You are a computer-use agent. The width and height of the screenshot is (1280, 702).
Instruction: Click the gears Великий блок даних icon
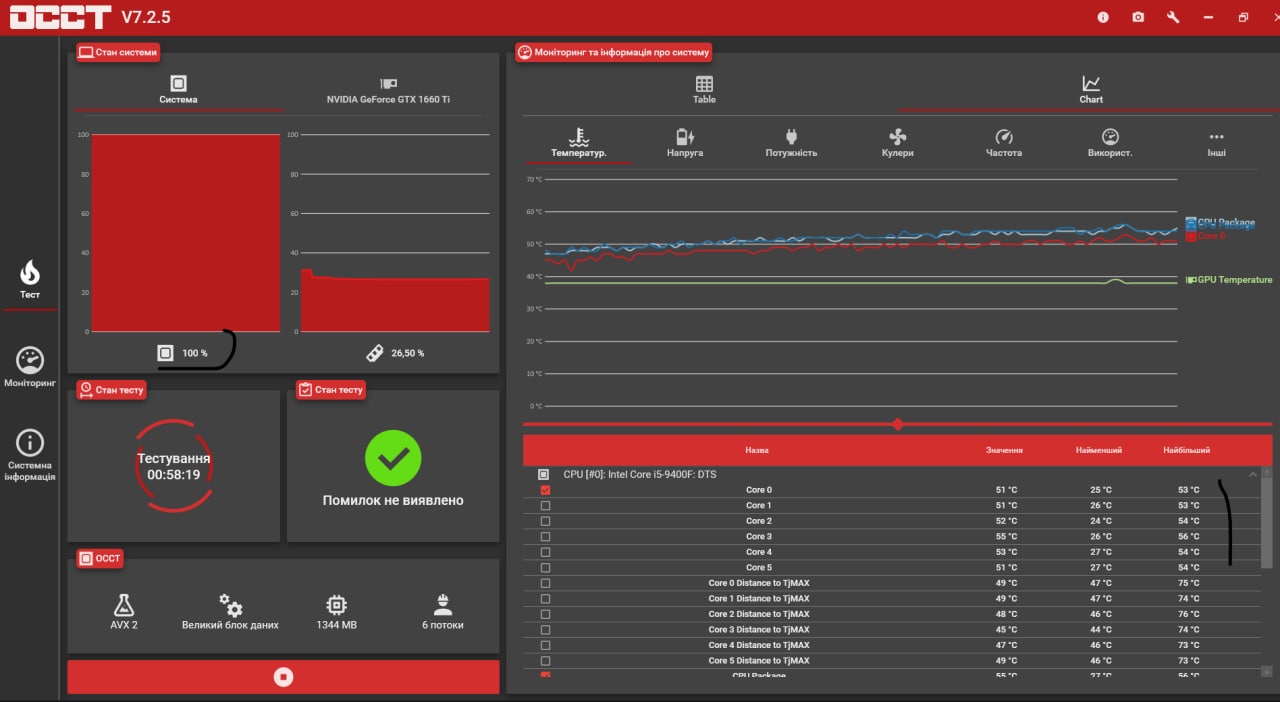click(x=230, y=605)
